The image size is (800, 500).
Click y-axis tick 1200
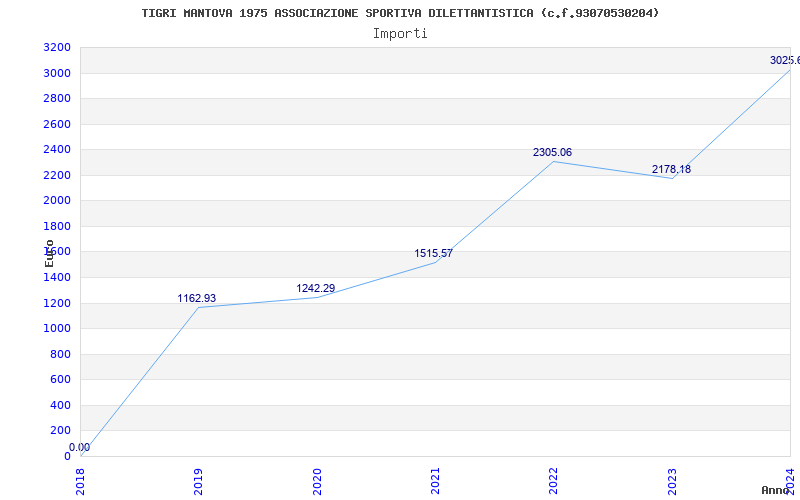tap(57, 304)
